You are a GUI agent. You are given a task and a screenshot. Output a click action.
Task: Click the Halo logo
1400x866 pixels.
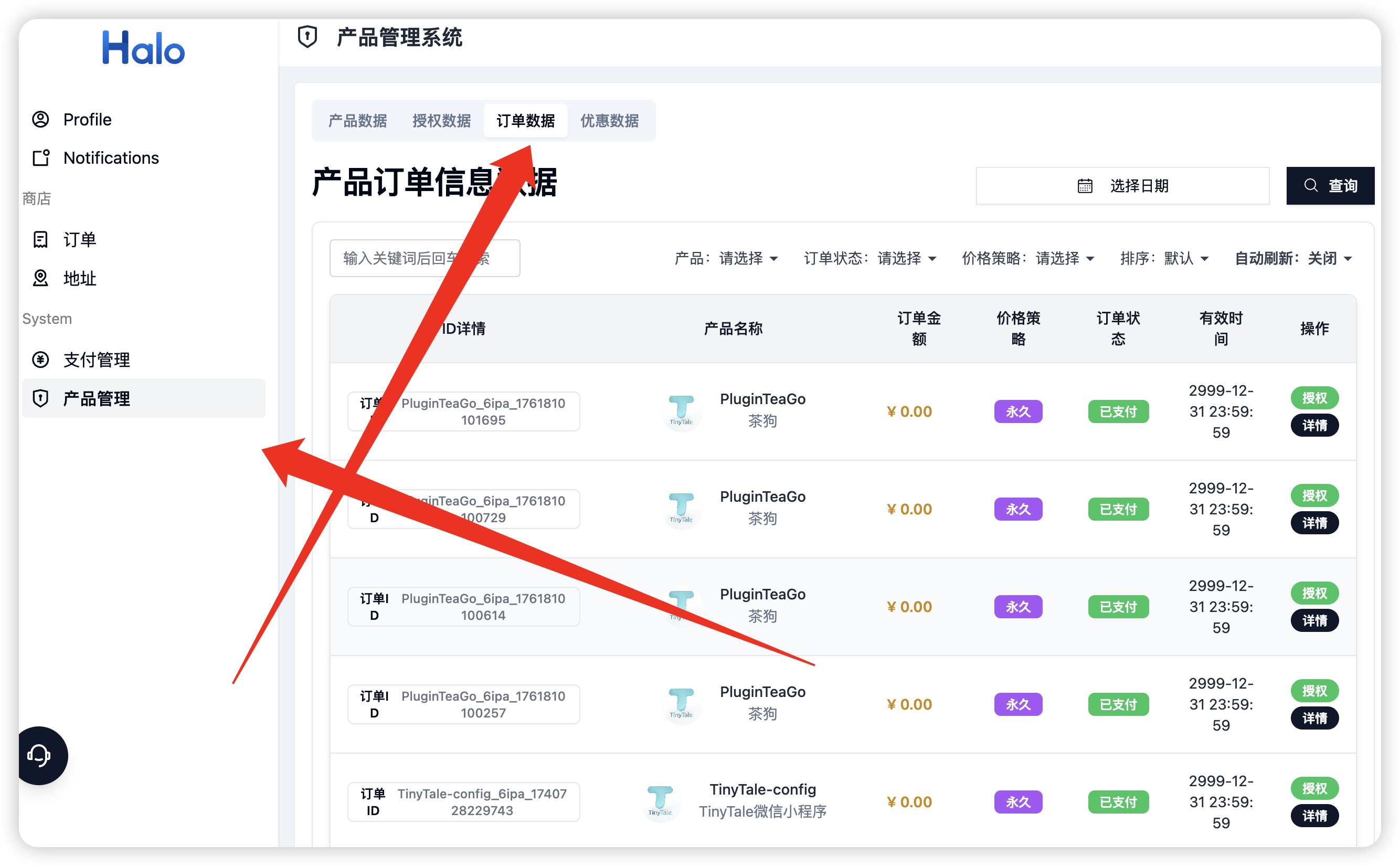point(143,48)
